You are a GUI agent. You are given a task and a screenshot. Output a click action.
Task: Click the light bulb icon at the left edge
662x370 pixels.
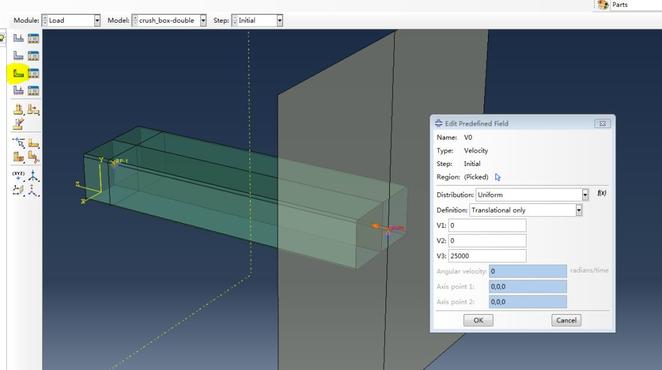[x=2, y=38]
